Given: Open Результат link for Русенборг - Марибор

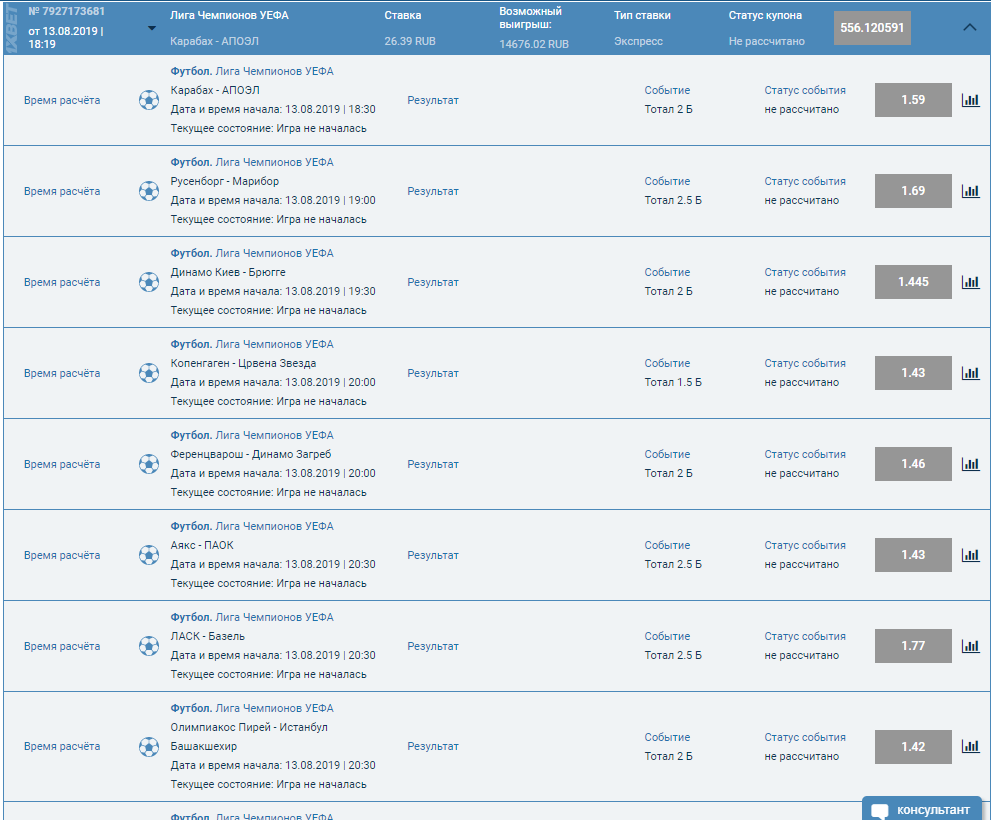Looking at the screenshot, I should pyautogui.click(x=433, y=191).
